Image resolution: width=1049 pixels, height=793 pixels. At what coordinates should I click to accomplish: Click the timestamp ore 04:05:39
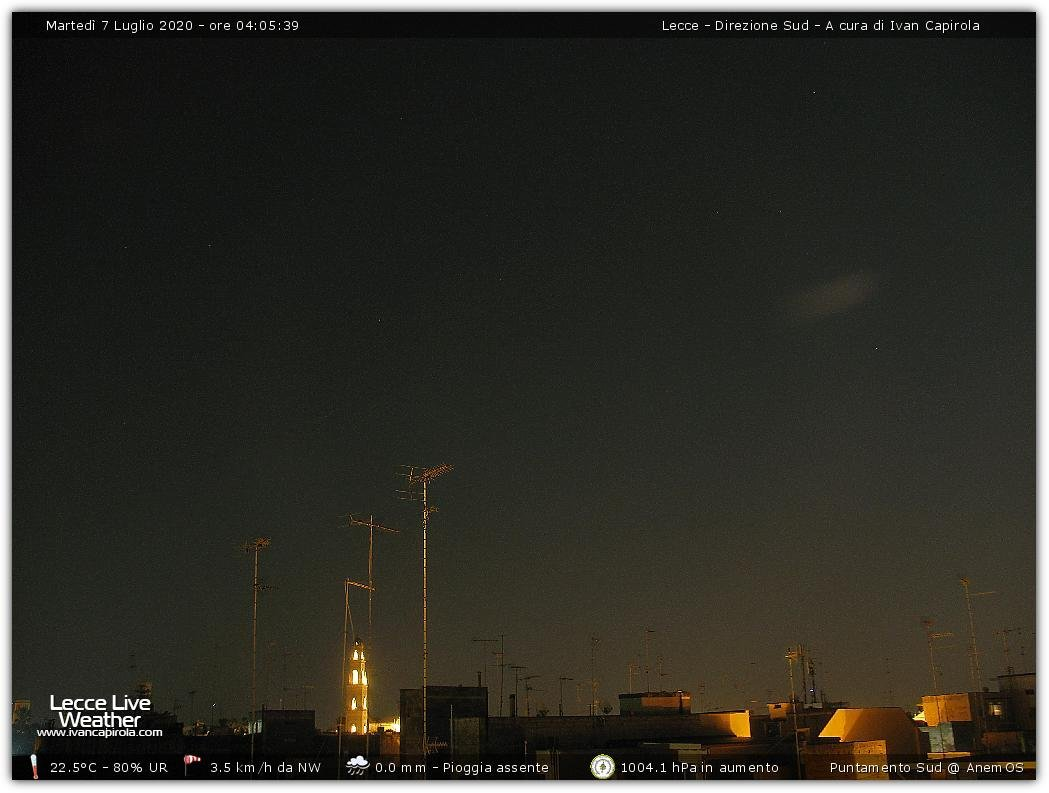254,25
